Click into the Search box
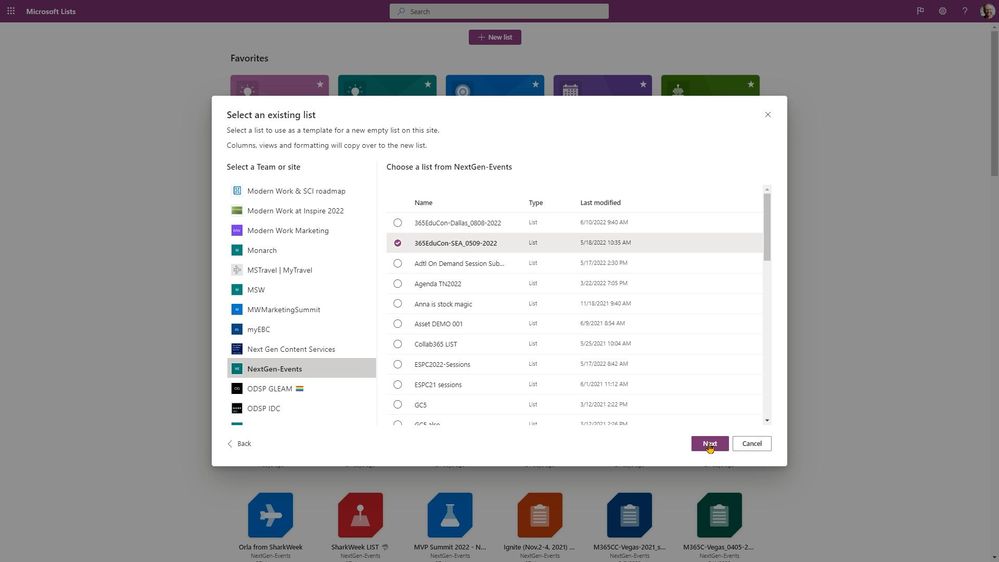This screenshot has width=999, height=562. pos(499,11)
